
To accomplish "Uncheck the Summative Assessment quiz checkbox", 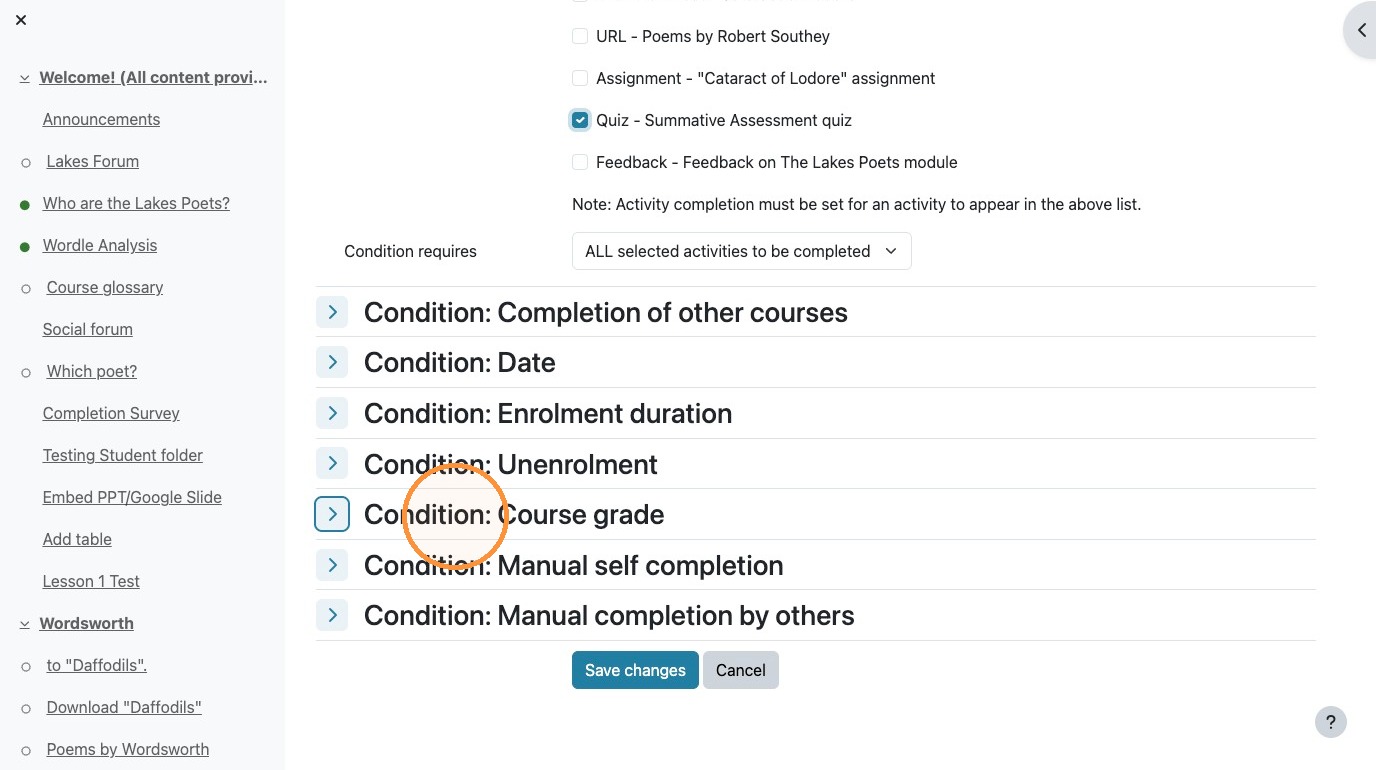I will [580, 120].
